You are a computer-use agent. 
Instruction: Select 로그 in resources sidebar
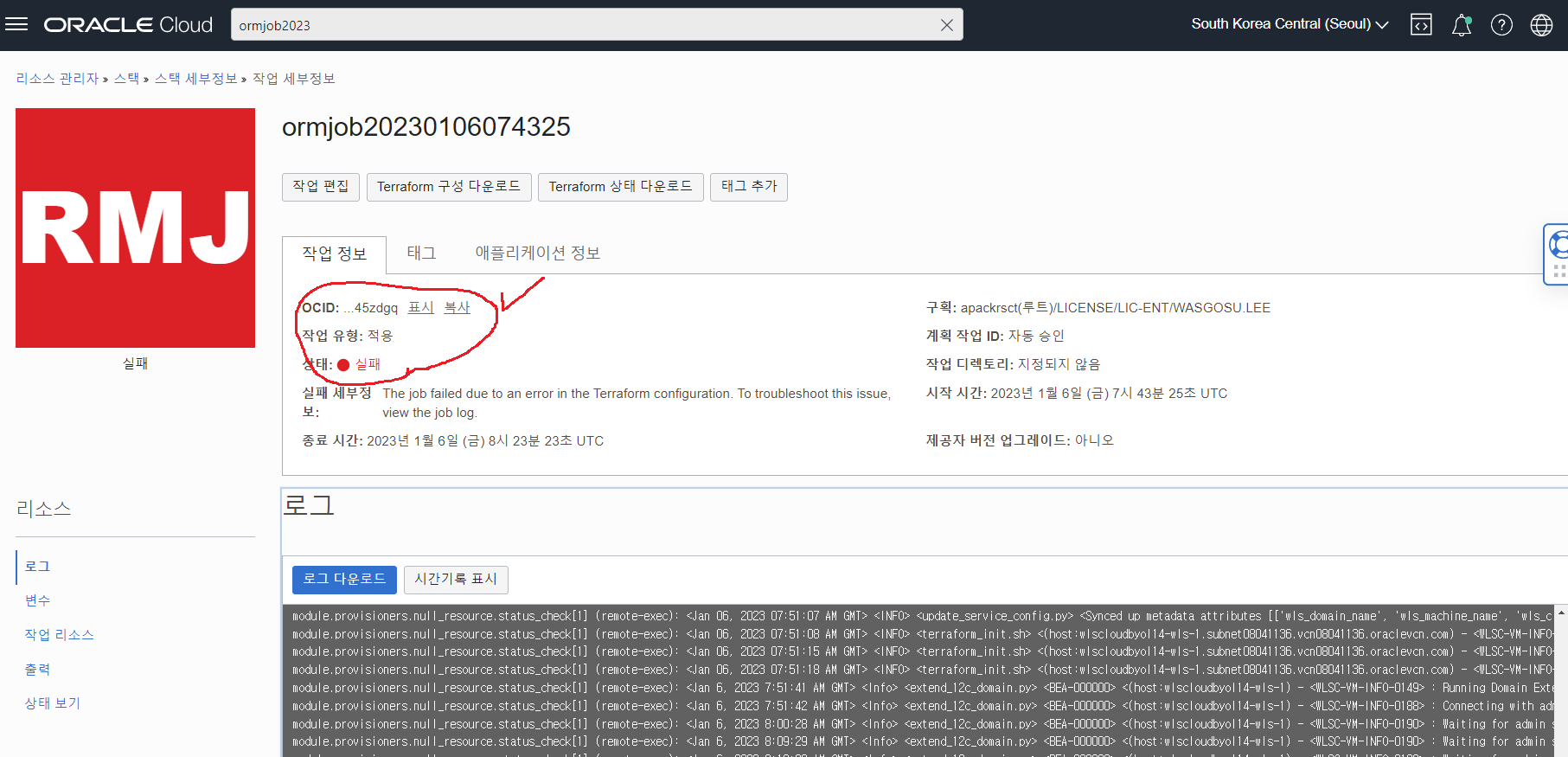38,567
